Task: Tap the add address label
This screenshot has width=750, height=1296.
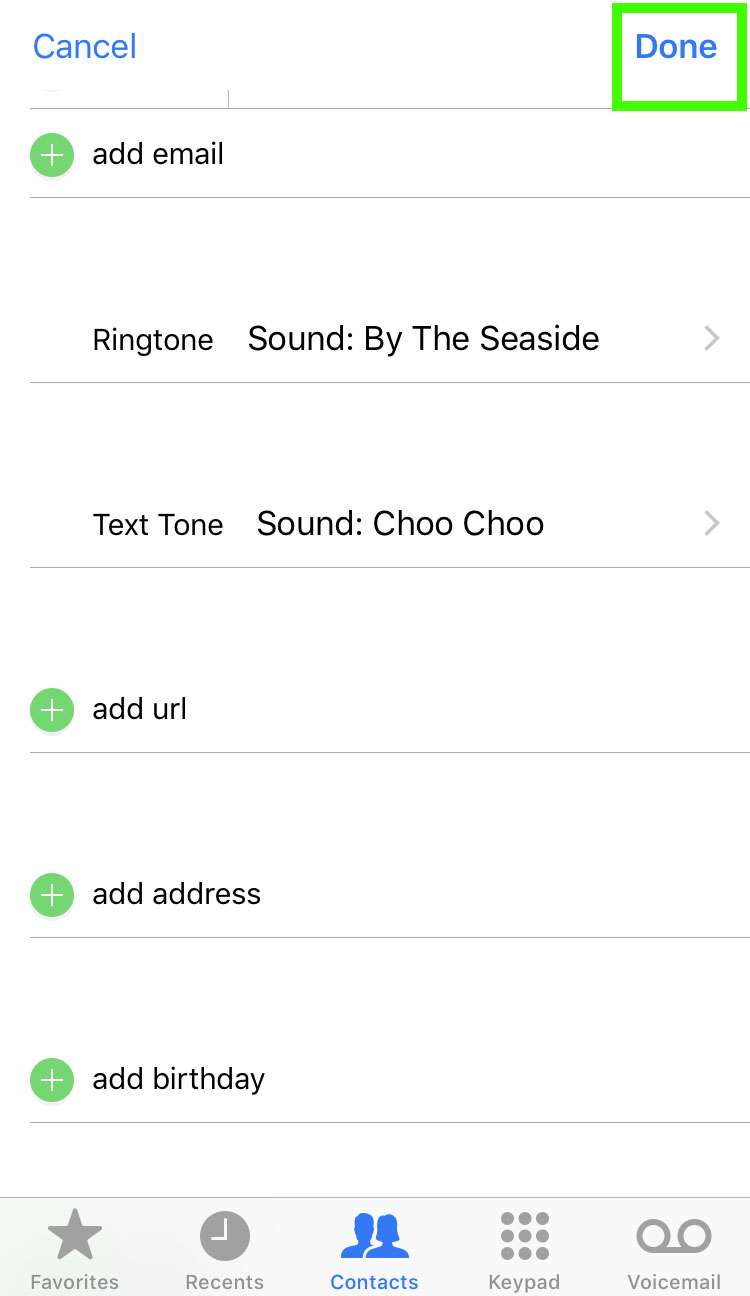Action: click(176, 894)
